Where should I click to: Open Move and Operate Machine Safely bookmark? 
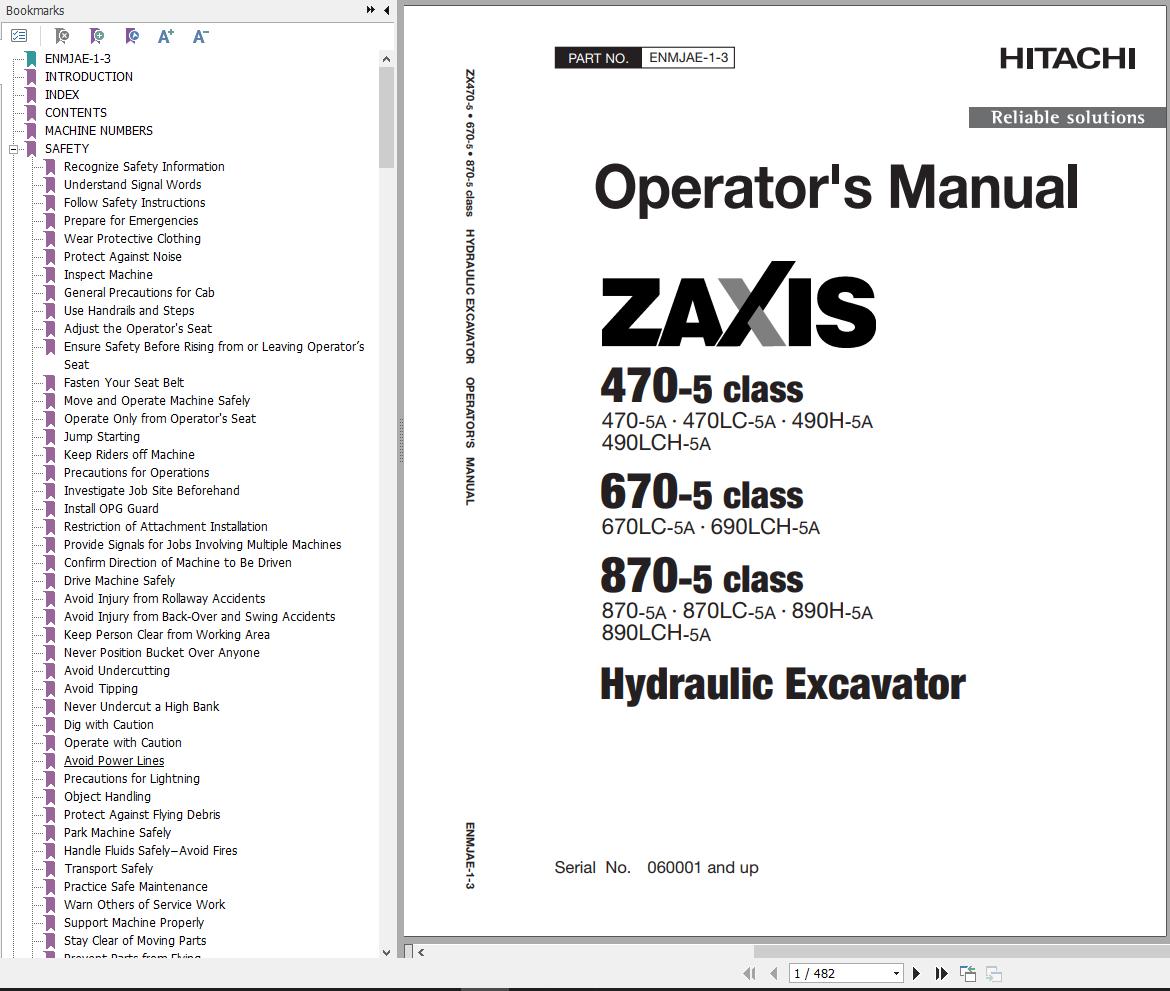coord(157,401)
